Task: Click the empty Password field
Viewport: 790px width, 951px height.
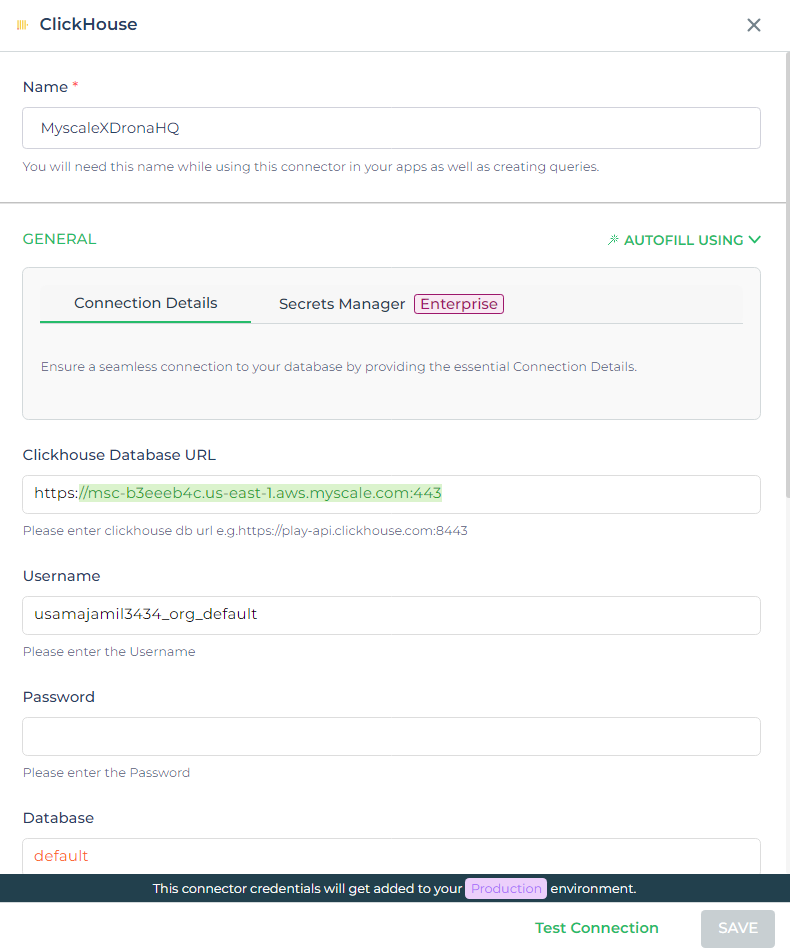Action: (x=392, y=736)
